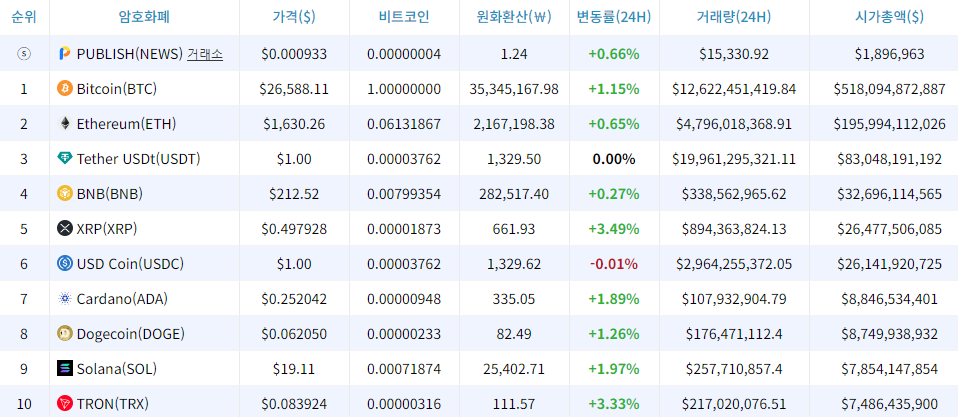Sort by the 암호화폐 column header

pyautogui.click(x=144, y=17)
